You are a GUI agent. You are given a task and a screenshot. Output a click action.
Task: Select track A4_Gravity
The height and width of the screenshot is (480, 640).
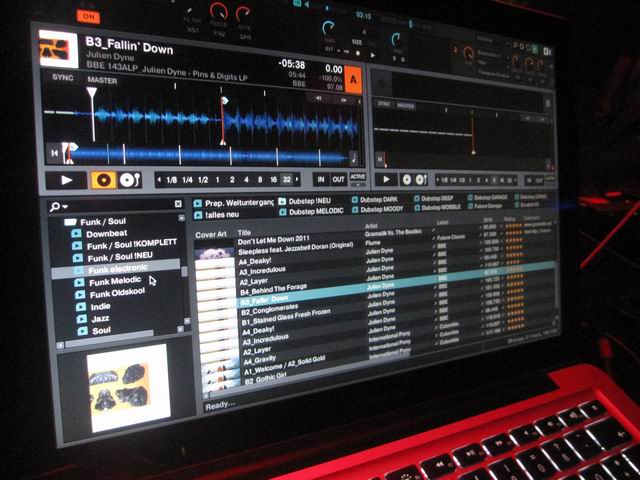click(x=260, y=361)
